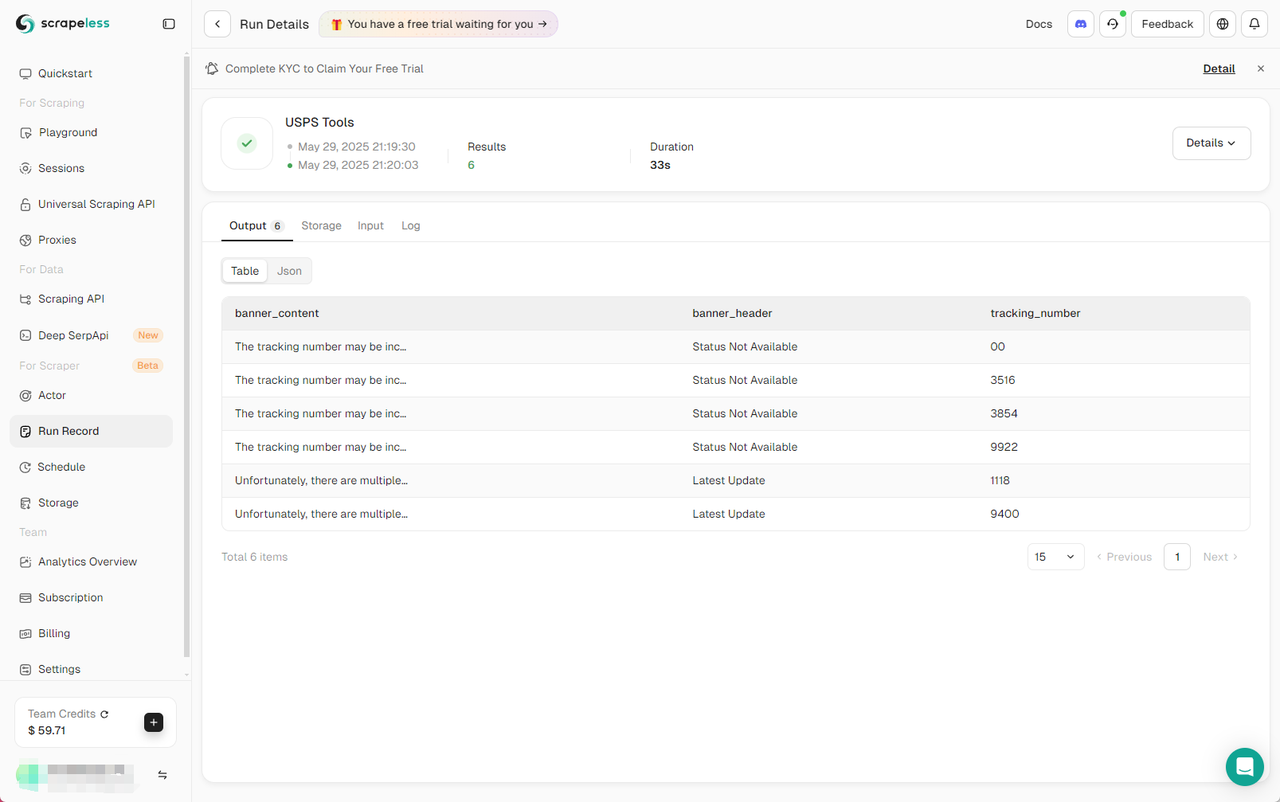The image size is (1280, 802).
Task: Open the notifications bell
Action: click(1255, 24)
